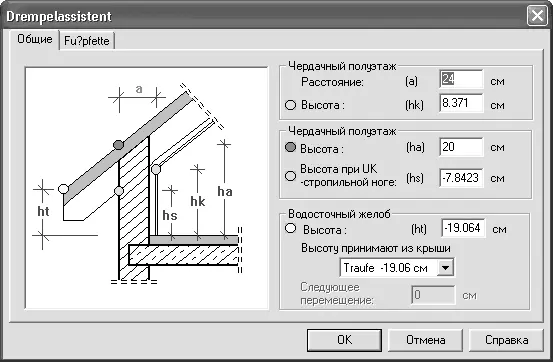Screen dimensions: 553x362
Task: Confirm with the OK button
Action: tap(344, 340)
